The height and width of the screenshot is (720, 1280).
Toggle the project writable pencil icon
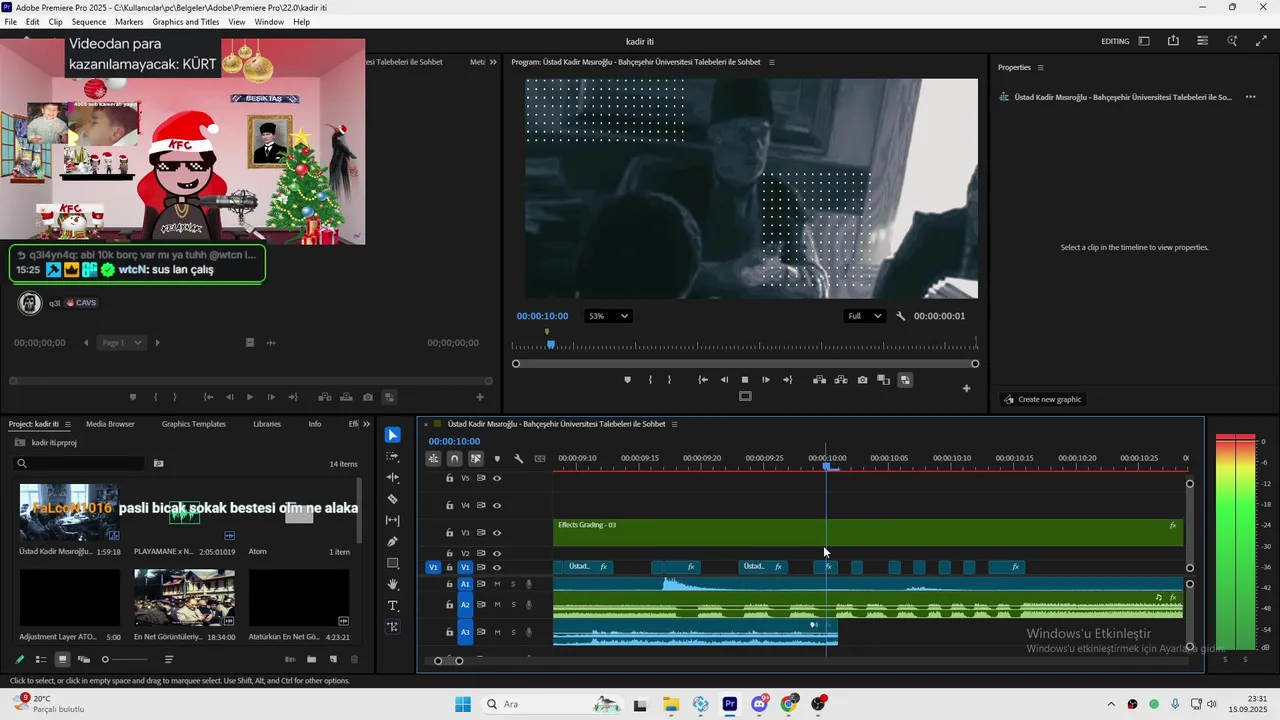(x=19, y=659)
